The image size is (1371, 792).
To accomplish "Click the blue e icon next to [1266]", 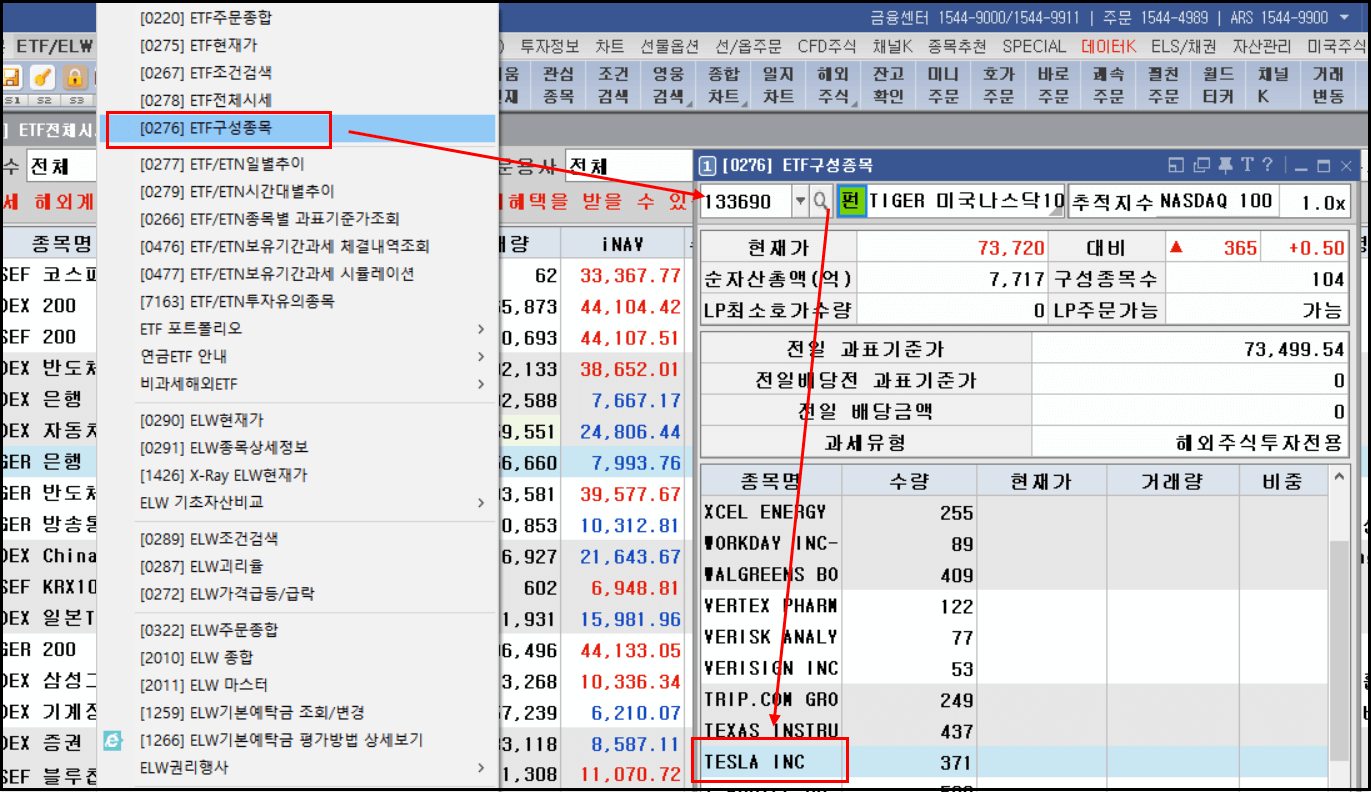I will tap(114, 741).
